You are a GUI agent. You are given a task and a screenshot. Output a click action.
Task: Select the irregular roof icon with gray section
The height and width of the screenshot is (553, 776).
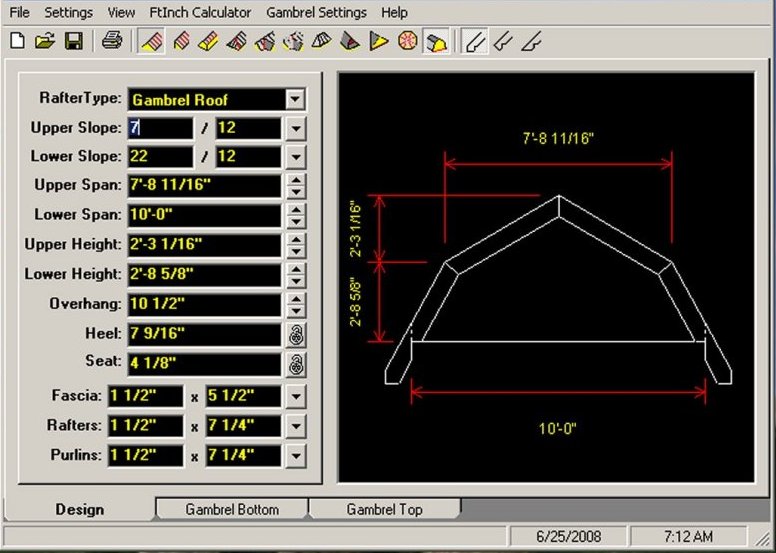click(x=265, y=41)
